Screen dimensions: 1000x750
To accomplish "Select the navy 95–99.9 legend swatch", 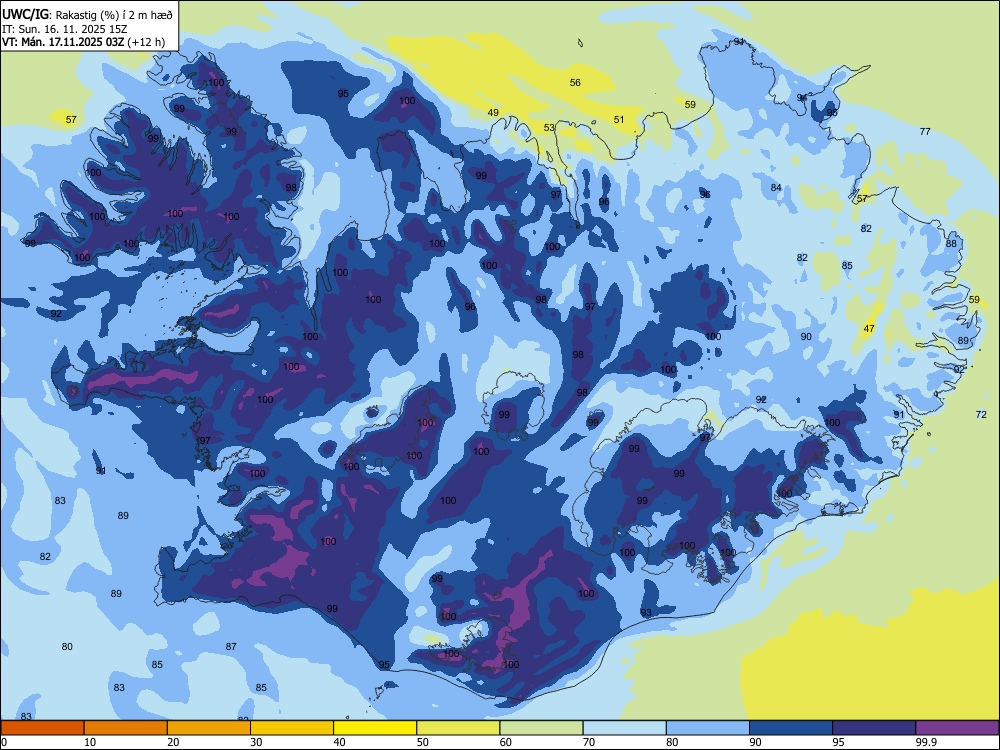I will coord(874,728).
